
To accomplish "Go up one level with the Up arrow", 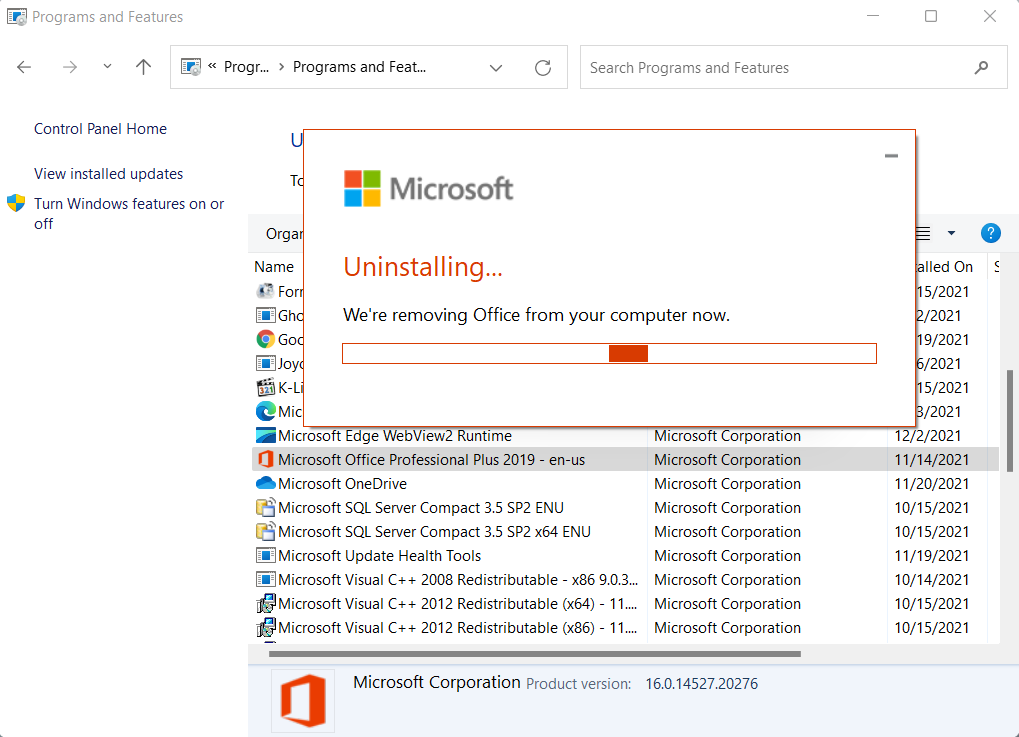I will point(144,66).
